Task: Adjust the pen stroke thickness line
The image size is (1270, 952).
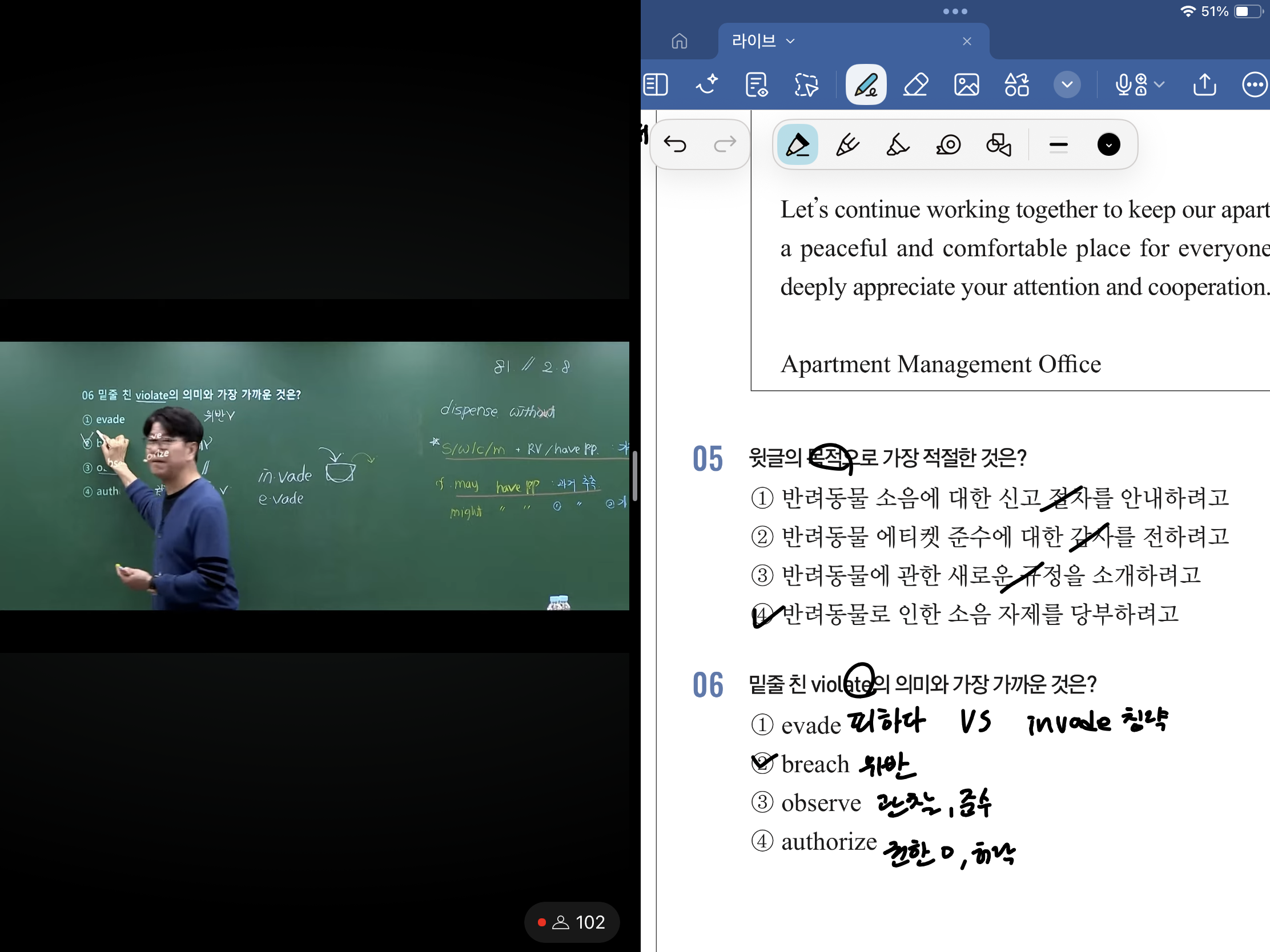Action: [x=1058, y=144]
